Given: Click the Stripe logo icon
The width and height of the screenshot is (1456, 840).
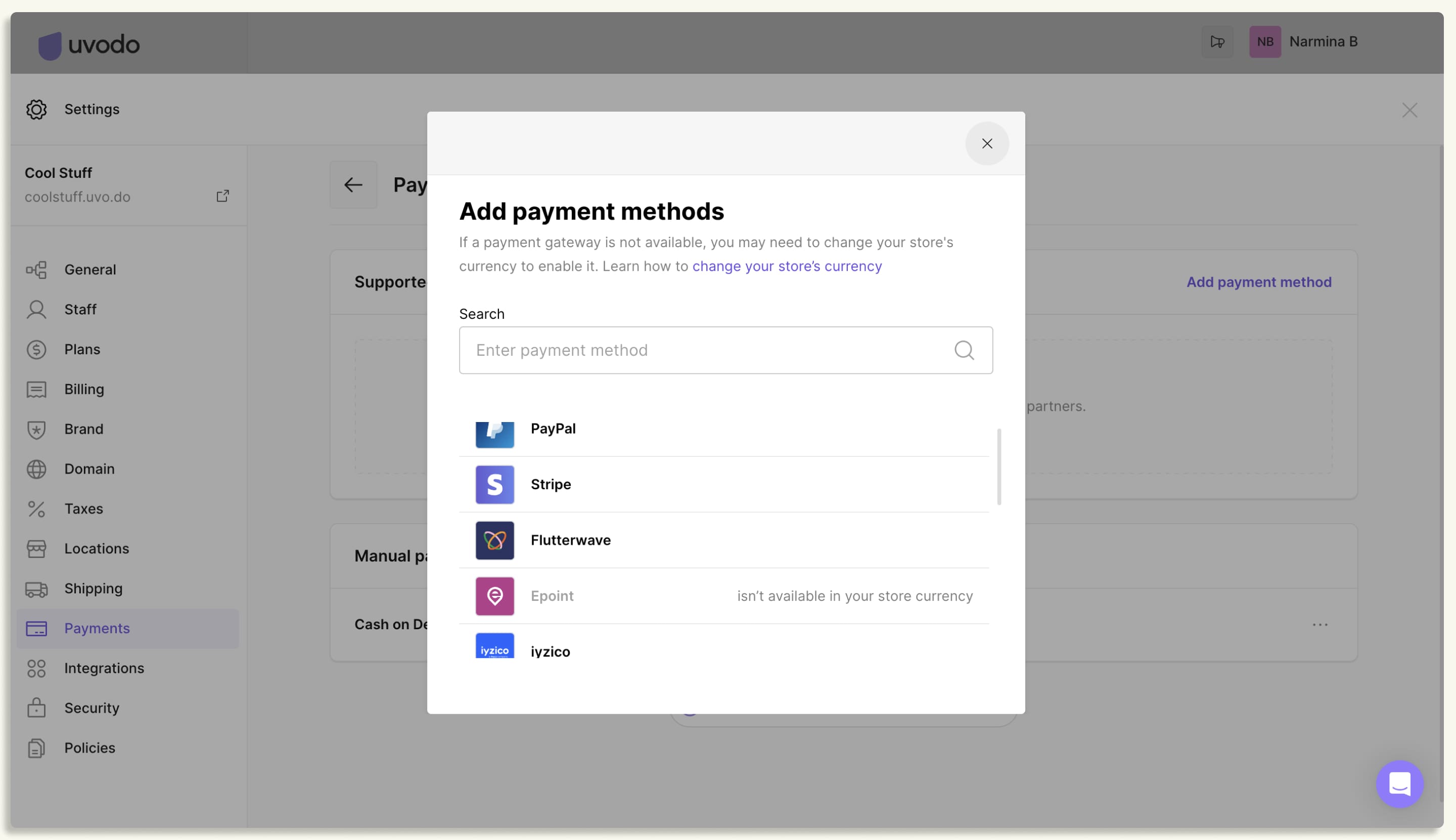Looking at the screenshot, I should (494, 485).
